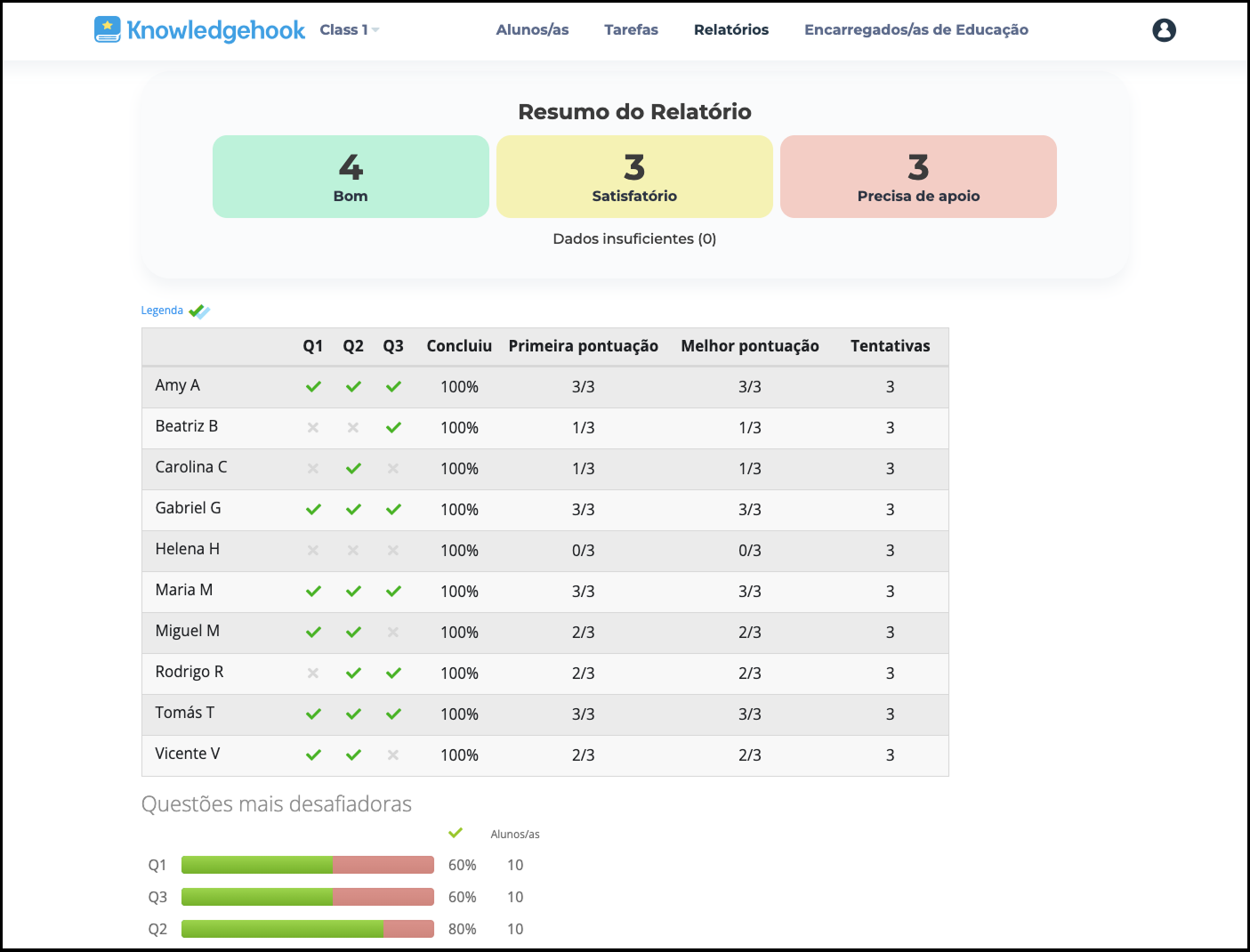
Task: Open Encarregados/as de Educação menu
Action: point(916,30)
